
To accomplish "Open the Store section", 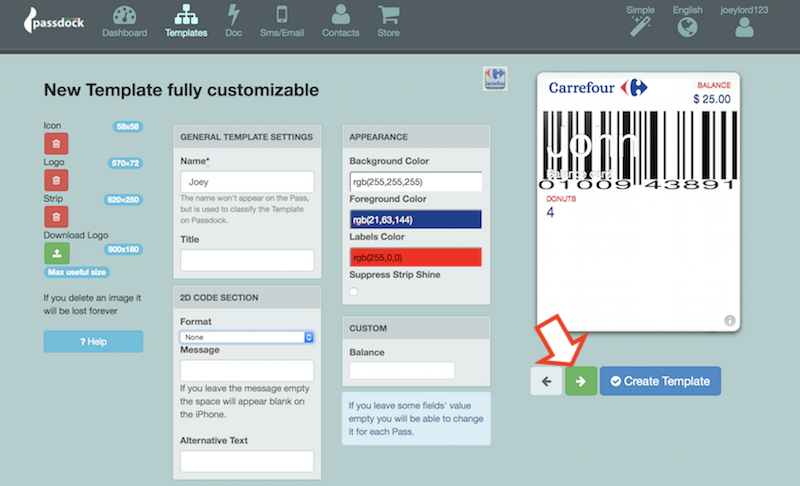I will [388, 21].
